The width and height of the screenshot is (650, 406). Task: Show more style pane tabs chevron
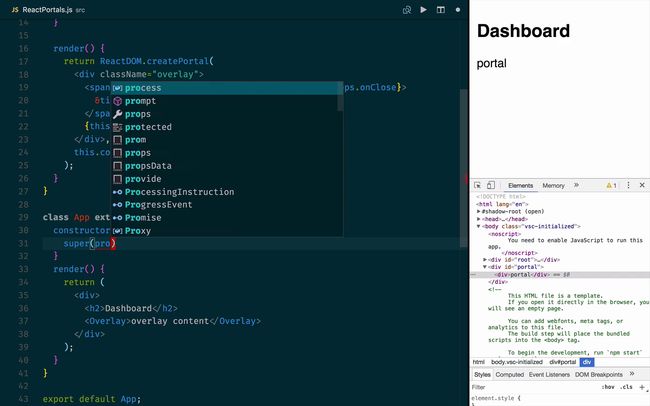tap(632, 374)
